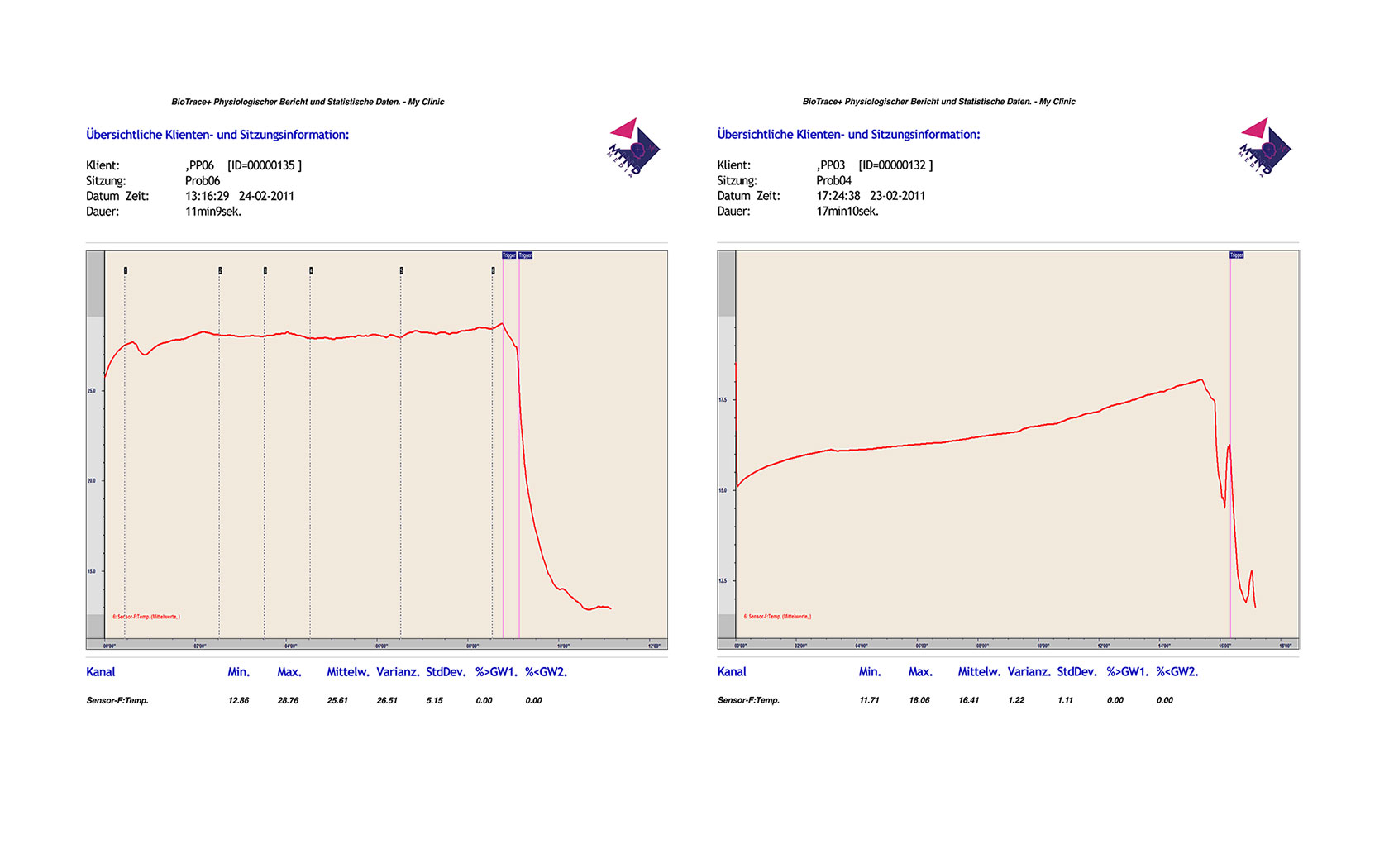Viewport: 1389px width, 868px height.
Task: Click the right report heading 'Übersichtliche Klienten- und Sitzungsinformation:'
Action: click(848, 135)
